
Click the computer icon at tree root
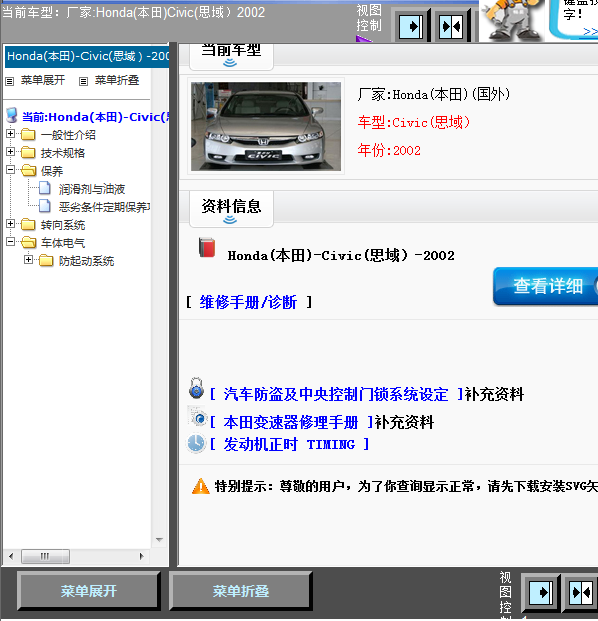12,116
